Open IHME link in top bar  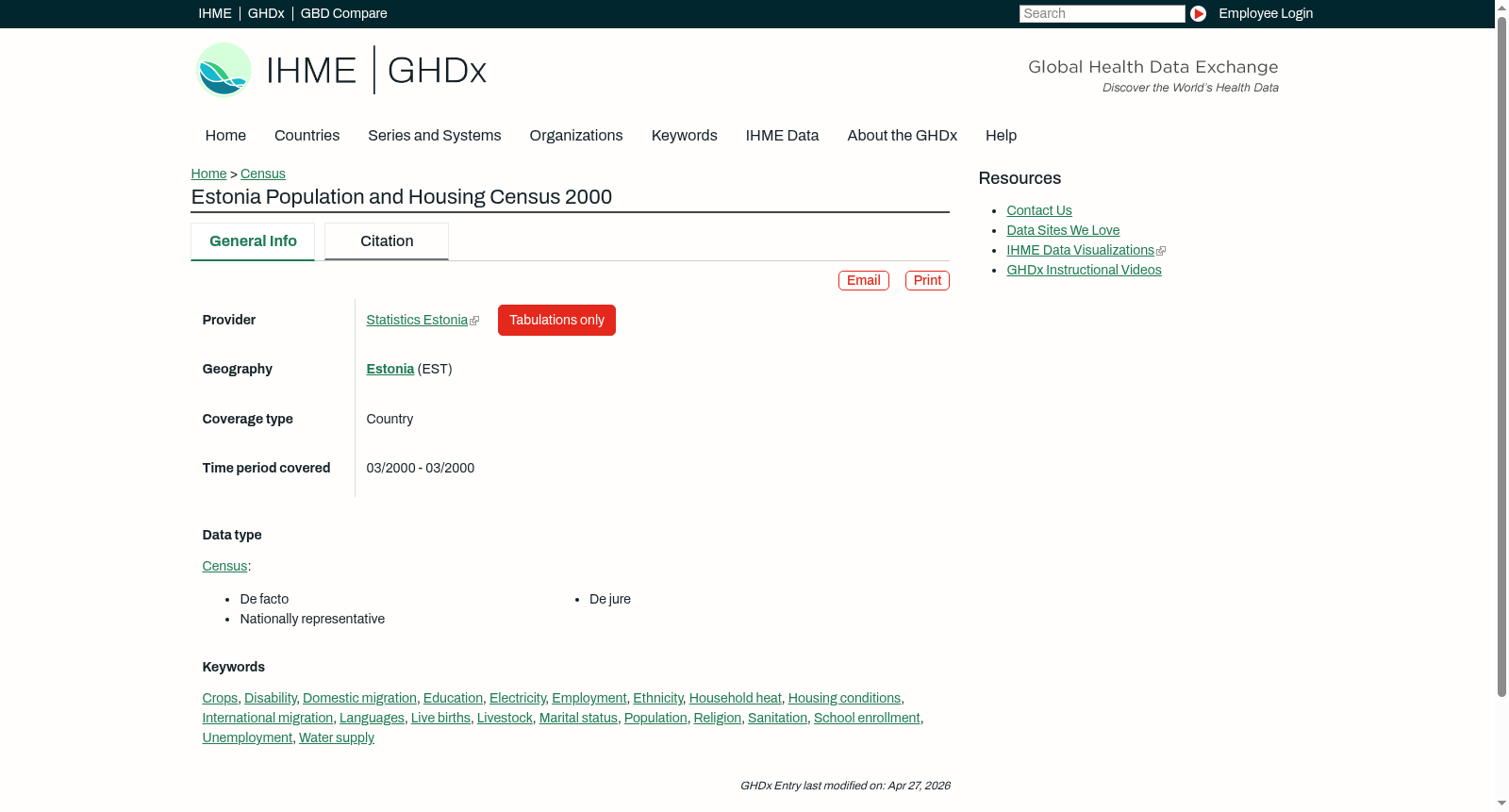coord(215,13)
